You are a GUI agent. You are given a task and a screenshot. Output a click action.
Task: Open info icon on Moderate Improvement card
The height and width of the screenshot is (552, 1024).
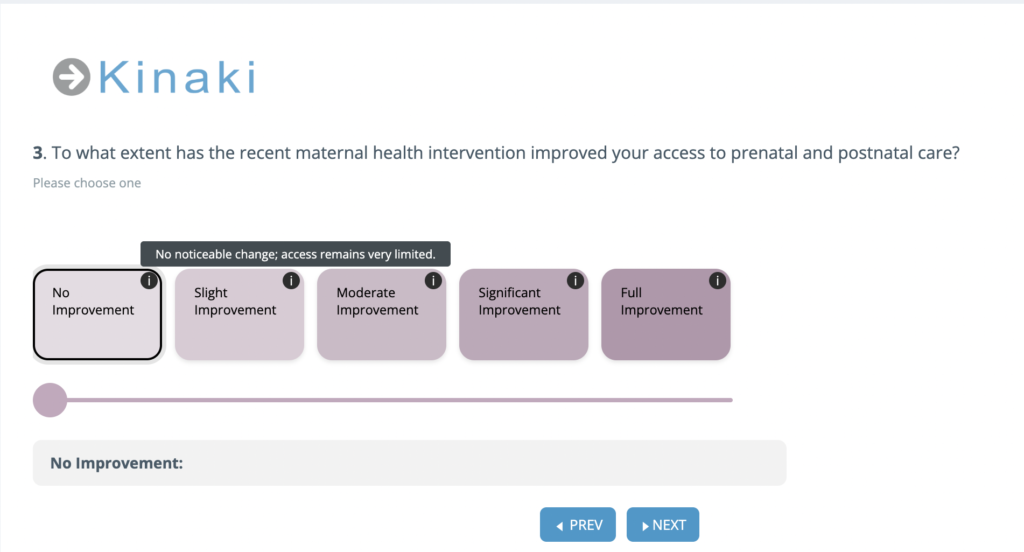click(433, 281)
